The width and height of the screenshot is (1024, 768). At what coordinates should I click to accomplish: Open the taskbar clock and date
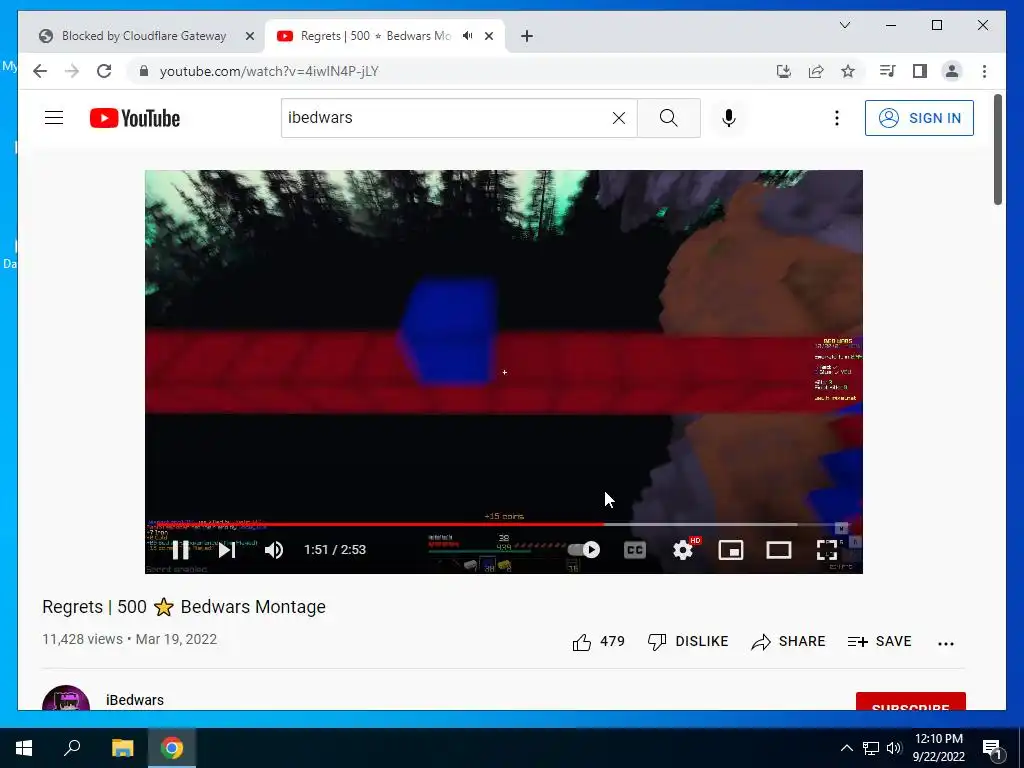coord(938,748)
